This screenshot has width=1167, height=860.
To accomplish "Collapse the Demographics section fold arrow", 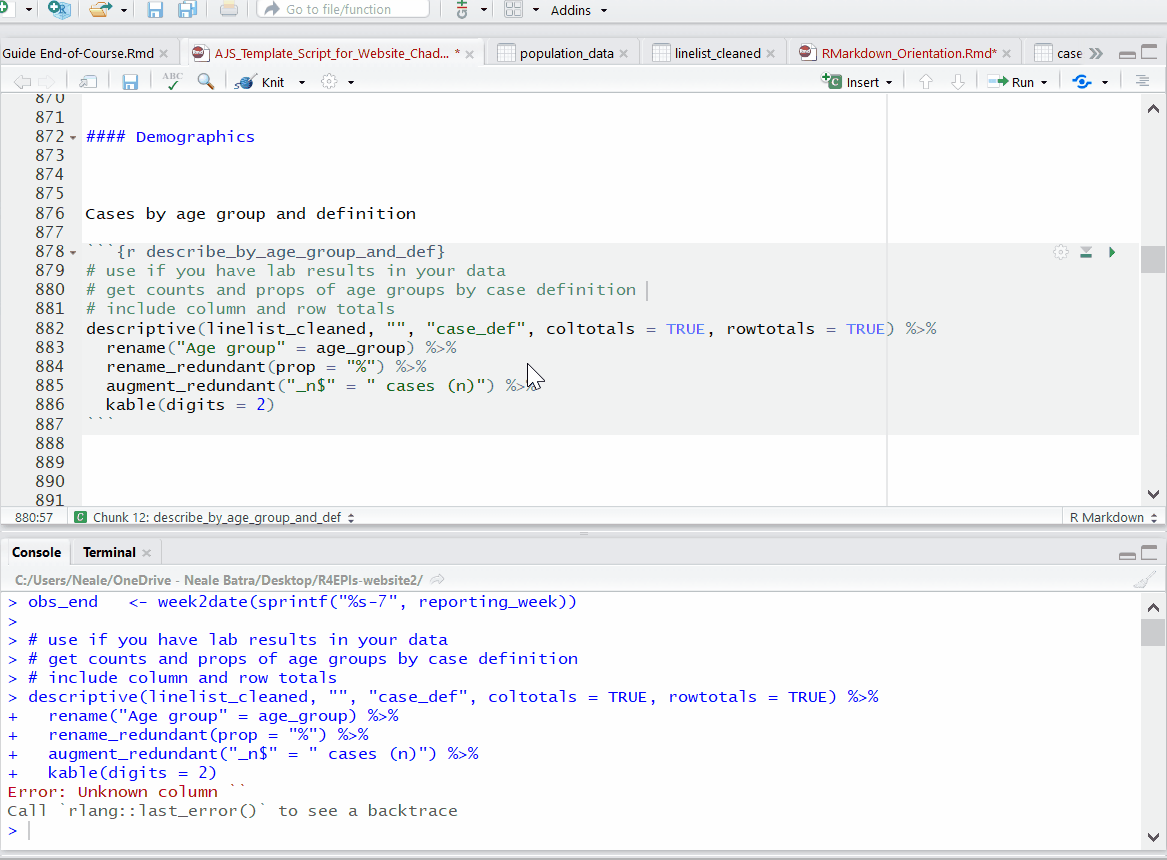I will coord(73,138).
